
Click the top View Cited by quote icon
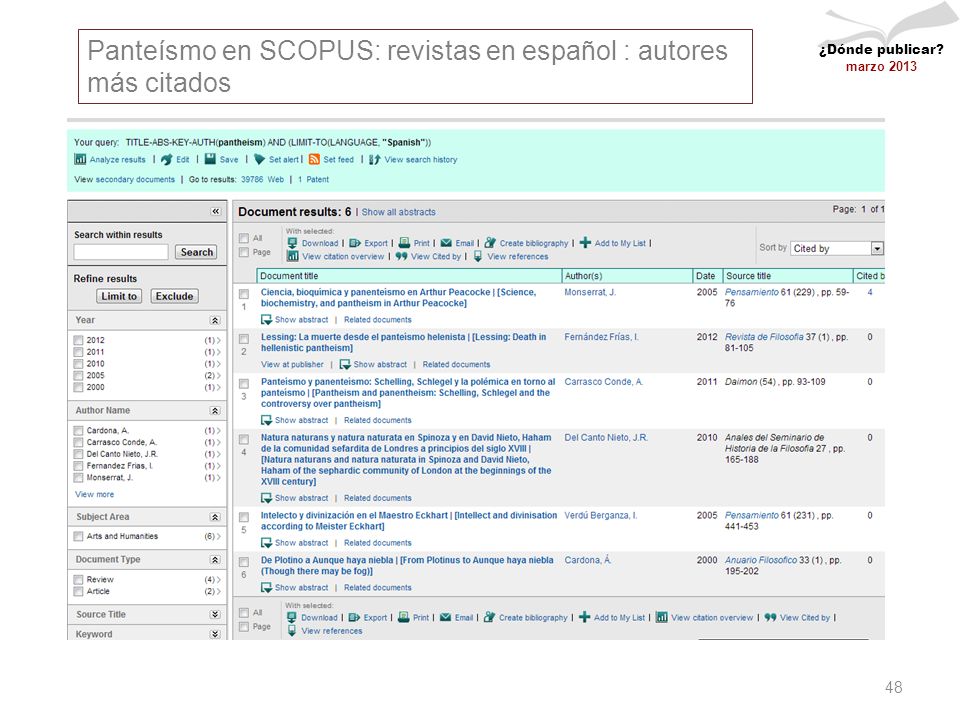point(402,257)
